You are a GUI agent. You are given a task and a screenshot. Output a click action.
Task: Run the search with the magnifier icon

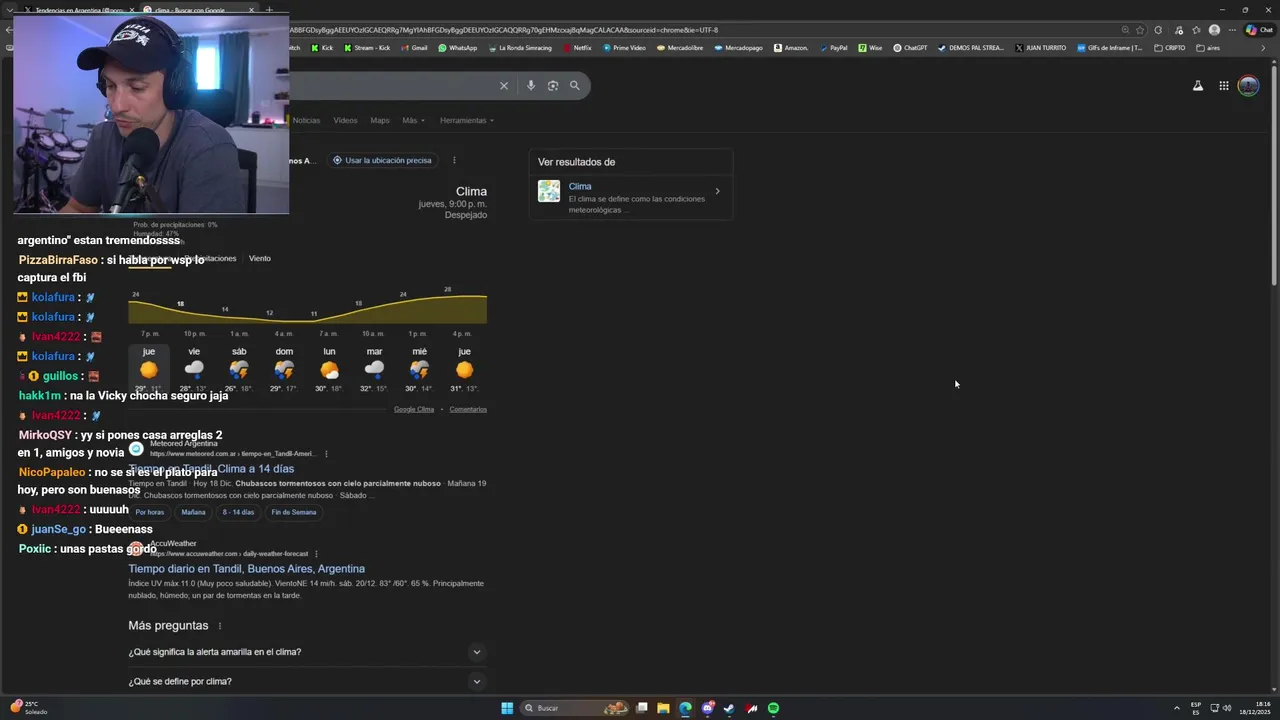point(575,86)
